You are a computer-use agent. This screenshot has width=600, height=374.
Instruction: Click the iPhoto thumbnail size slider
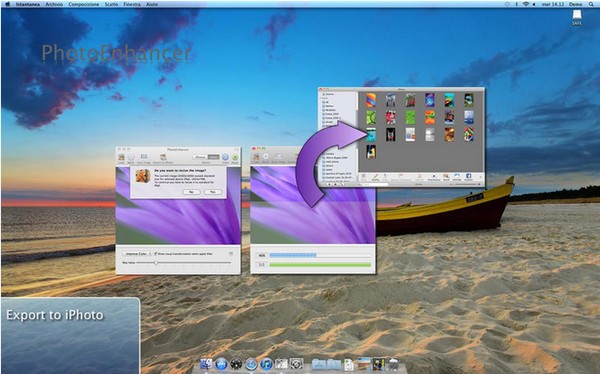[465, 185]
